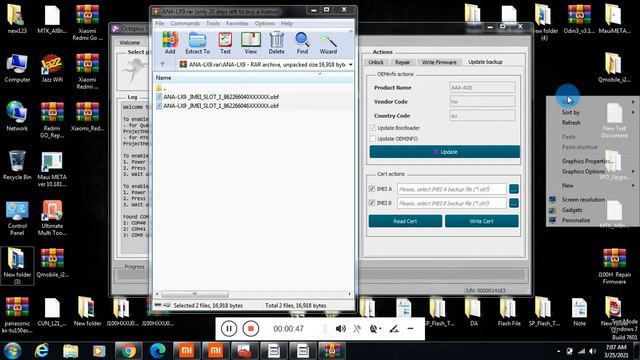Image resolution: width=640 pixels, height=360 pixels.
Task: Choose Personalize in the context menu
Action: click(576, 220)
